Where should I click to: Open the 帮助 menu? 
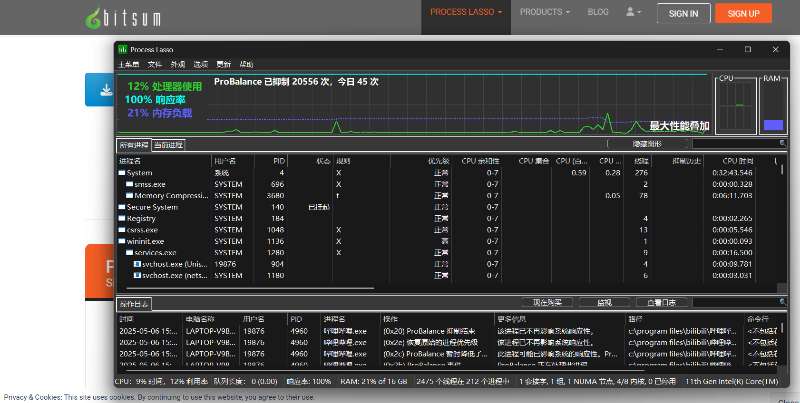246,64
